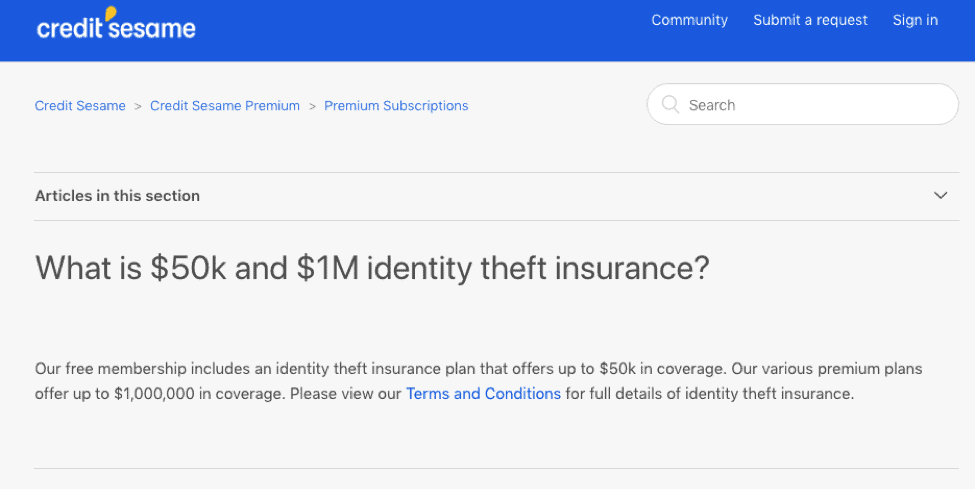Open Credit Sesame Premium breadcrumb

(225, 106)
